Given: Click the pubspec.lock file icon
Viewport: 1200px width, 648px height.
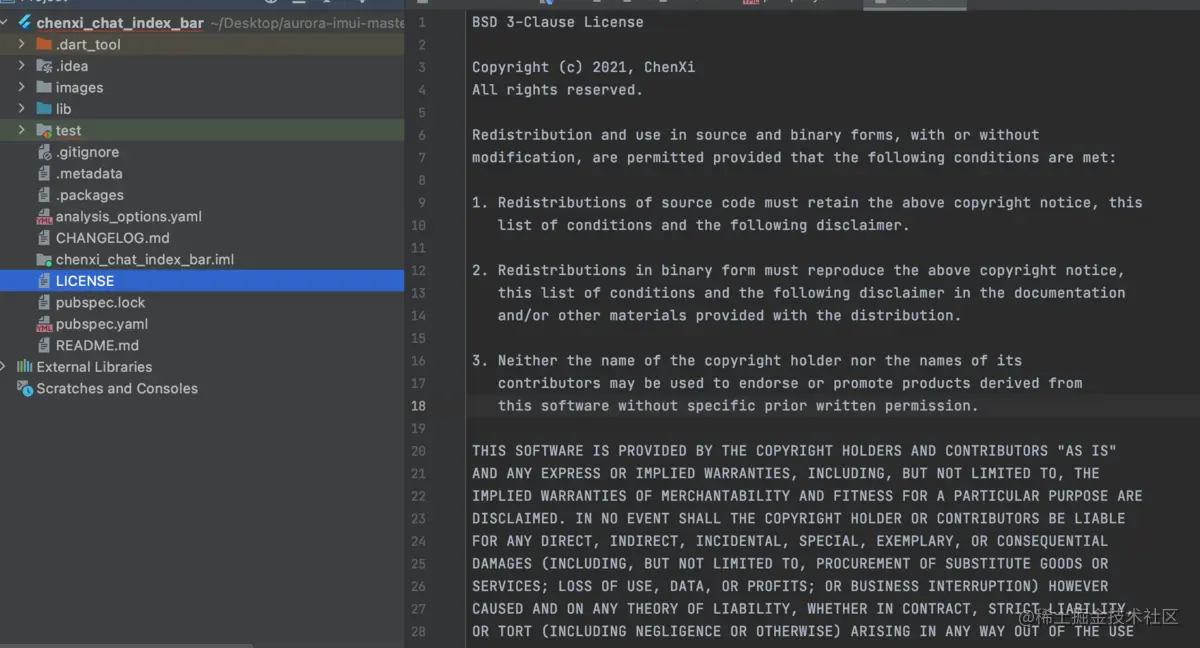Looking at the screenshot, I should 44,303.
